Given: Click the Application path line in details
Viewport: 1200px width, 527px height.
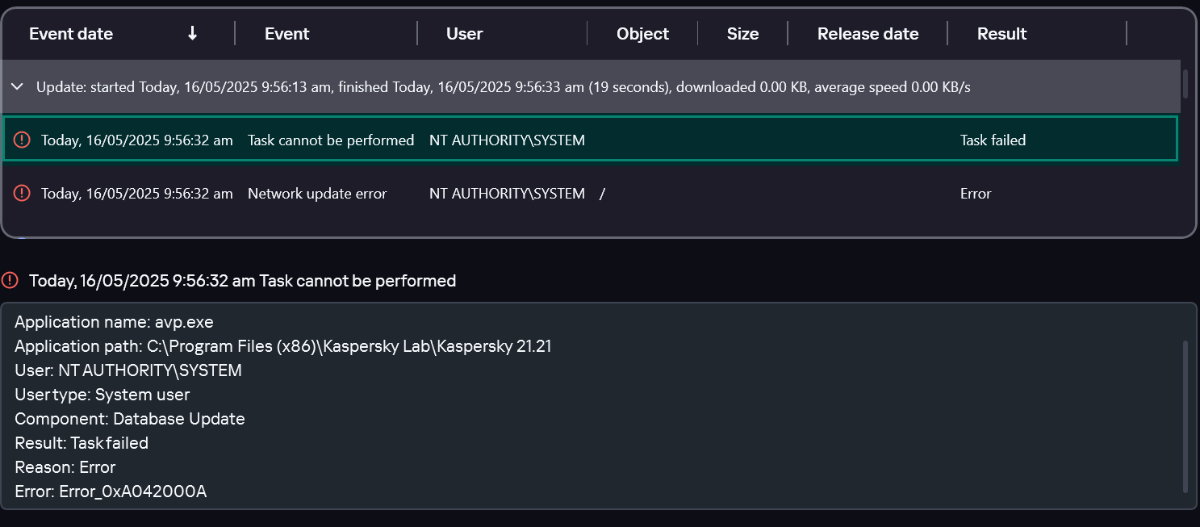Looking at the screenshot, I should (283, 346).
